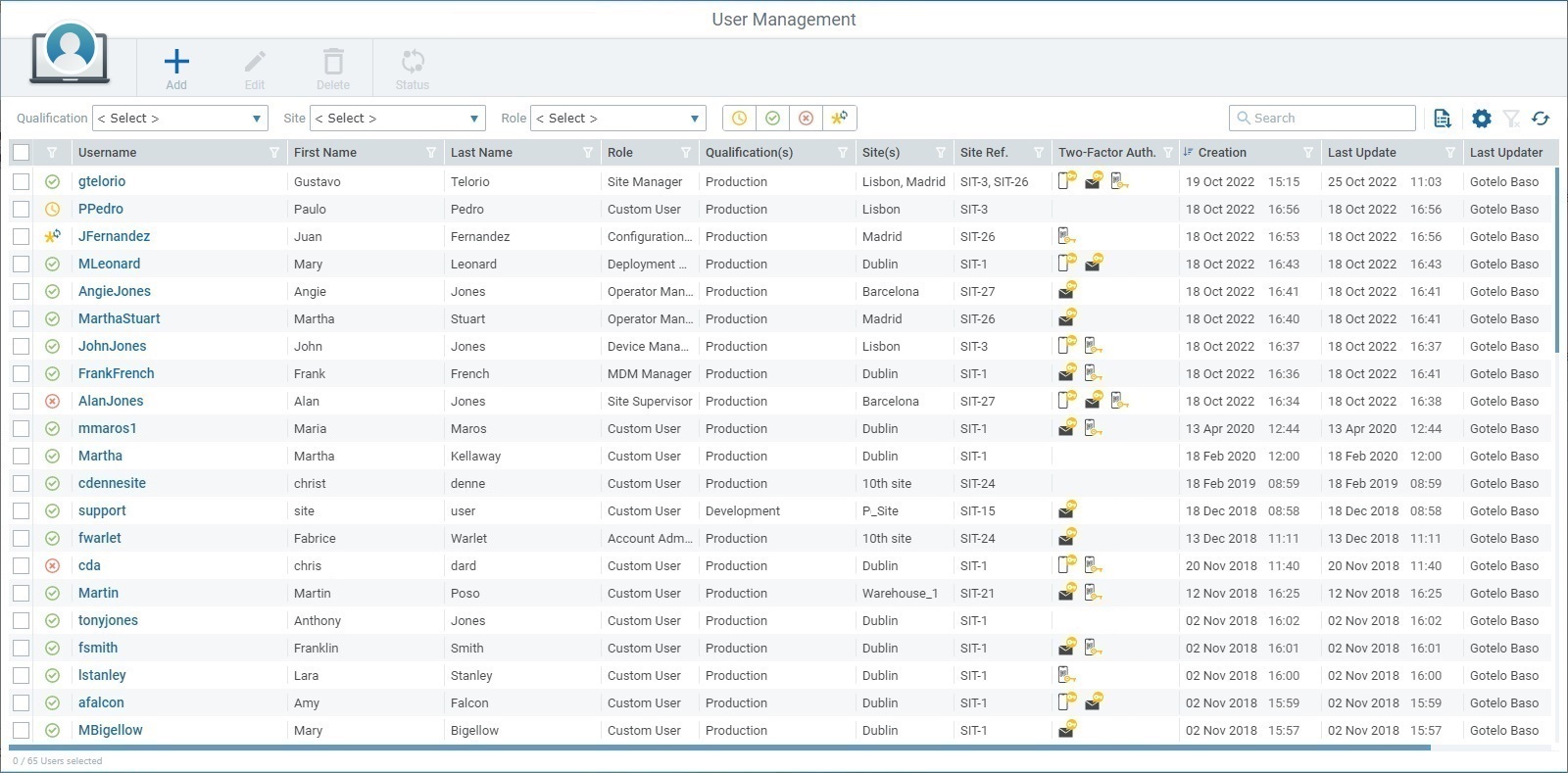Open the Role select dropdown
Viewport: 1568px width, 773px height.
(618, 118)
